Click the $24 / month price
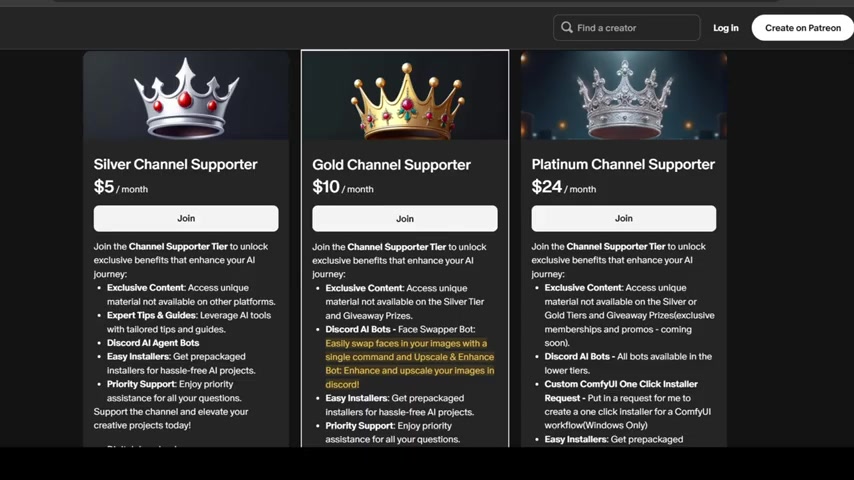This screenshot has height=480, width=854. (564, 187)
